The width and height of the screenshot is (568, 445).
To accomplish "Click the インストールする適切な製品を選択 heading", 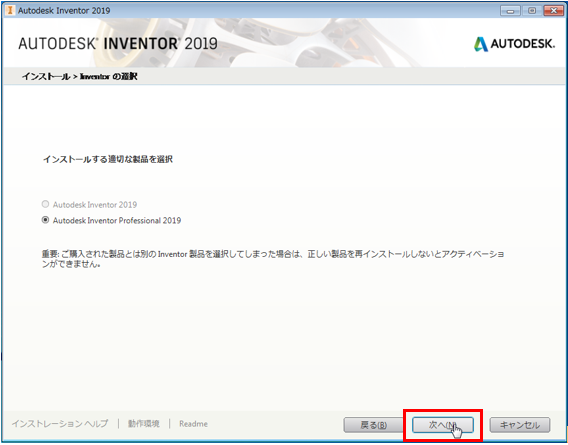I will 108,159.
